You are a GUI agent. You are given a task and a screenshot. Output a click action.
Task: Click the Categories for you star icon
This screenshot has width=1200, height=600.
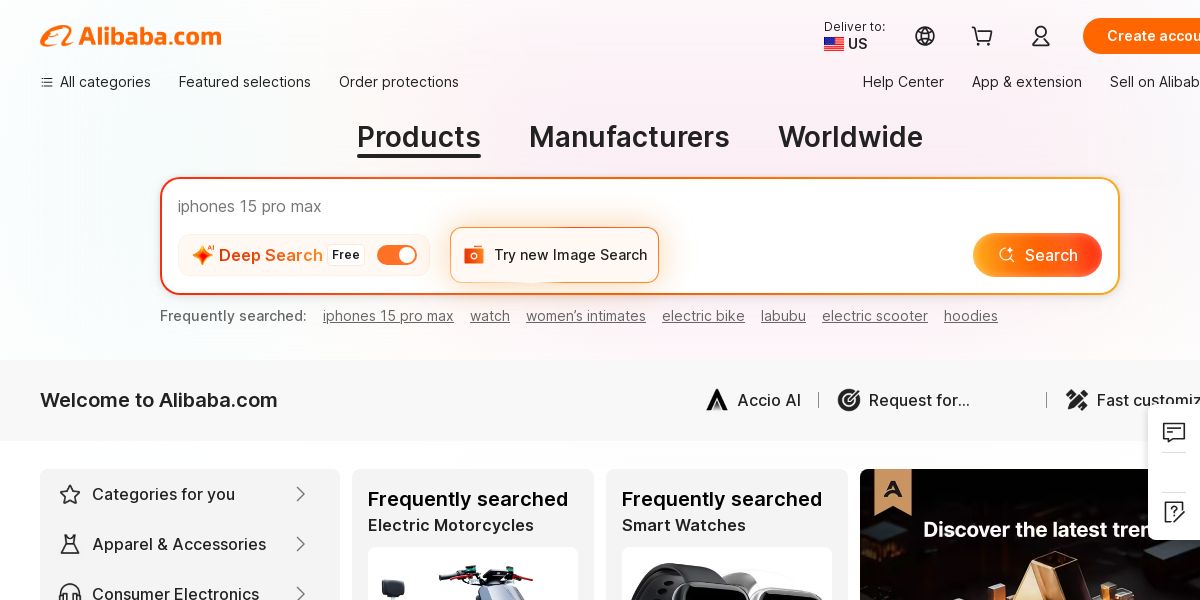point(70,494)
